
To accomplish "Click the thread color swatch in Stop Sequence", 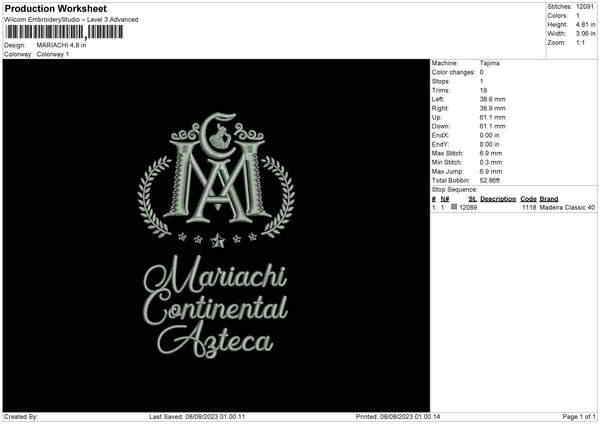I will coord(454,207).
